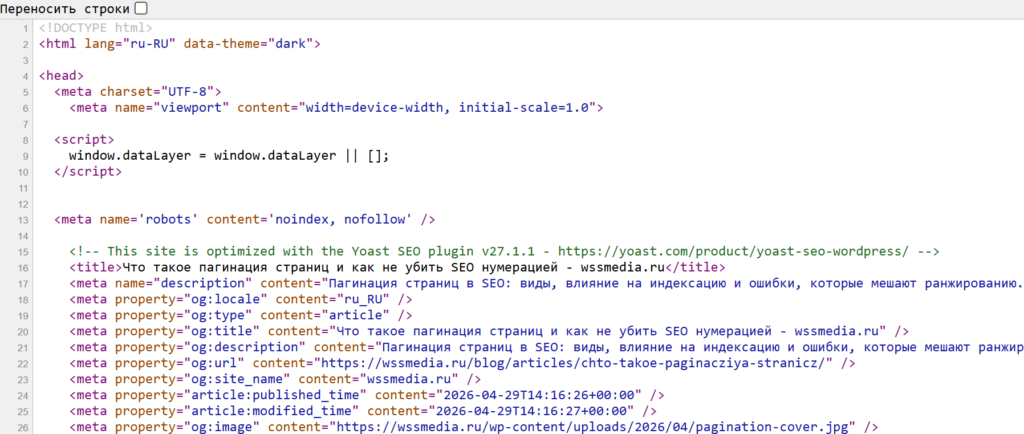Enable the Переносить строки checkbox

140,8
